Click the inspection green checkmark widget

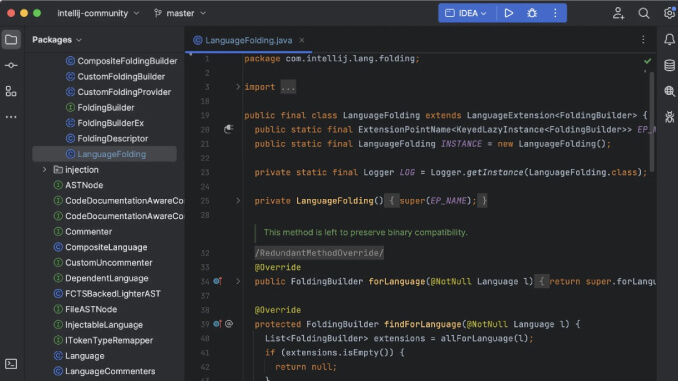coord(647,61)
